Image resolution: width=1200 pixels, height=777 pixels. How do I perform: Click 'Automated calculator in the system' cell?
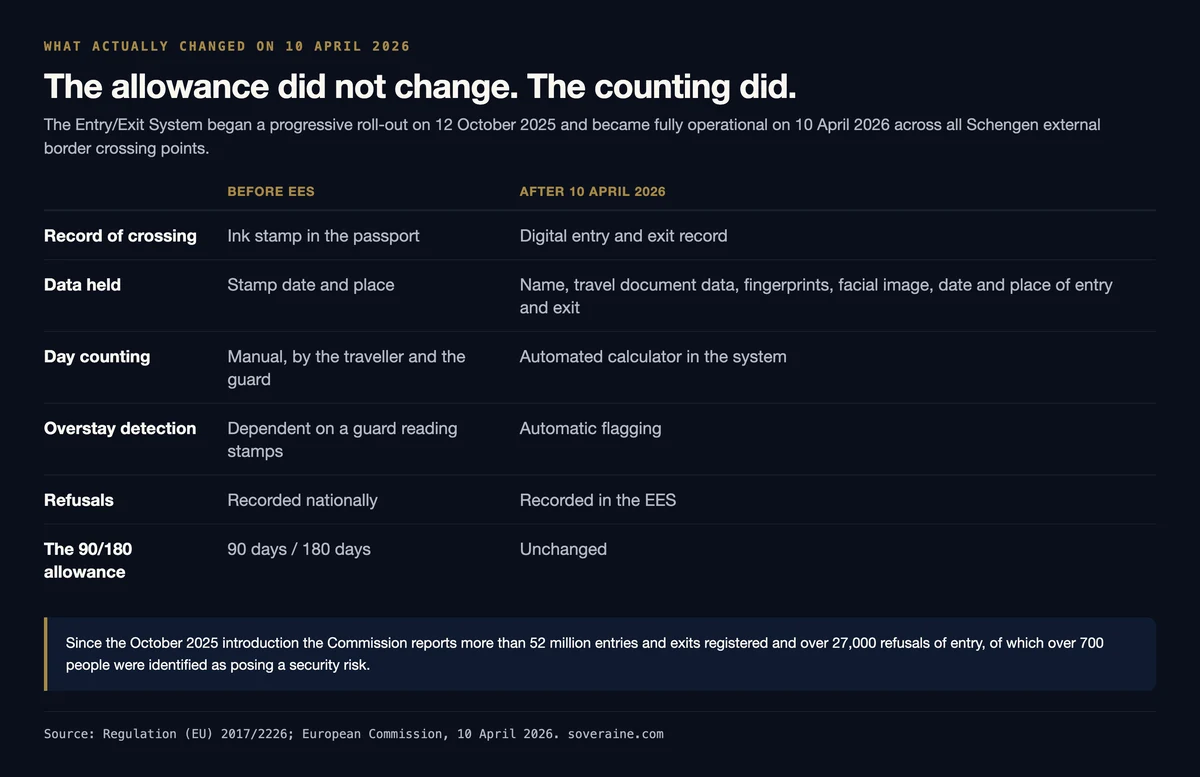[653, 357]
